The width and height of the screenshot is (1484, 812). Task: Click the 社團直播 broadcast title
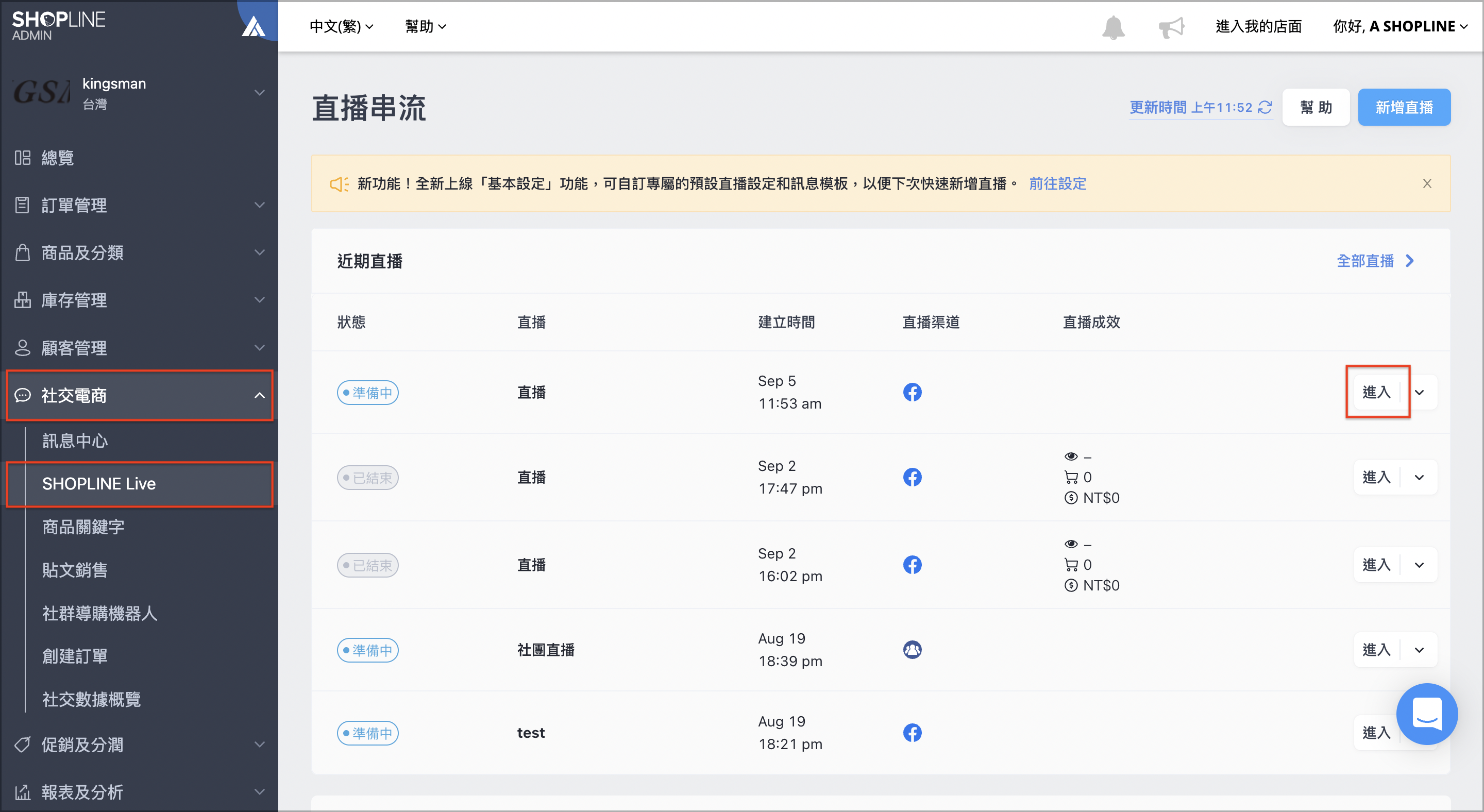tap(546, 650)
